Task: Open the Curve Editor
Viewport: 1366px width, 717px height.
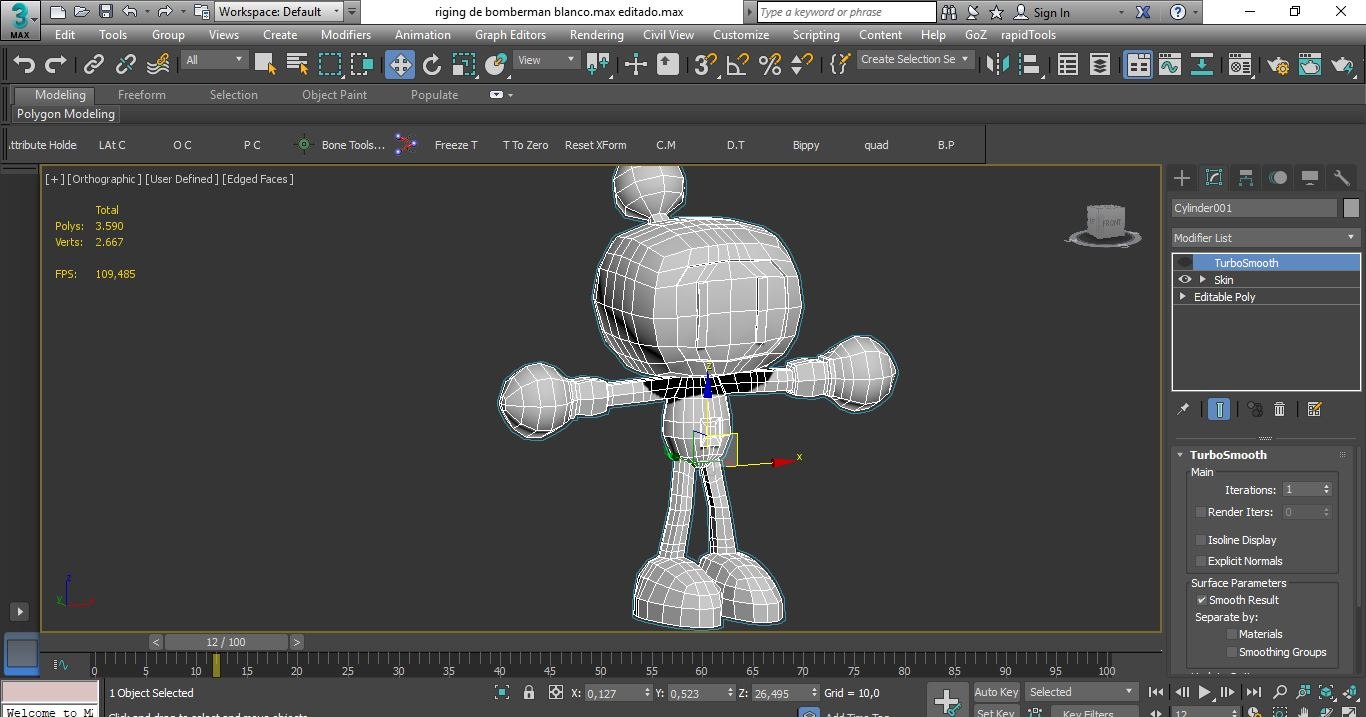Action: coord(1170,64)
